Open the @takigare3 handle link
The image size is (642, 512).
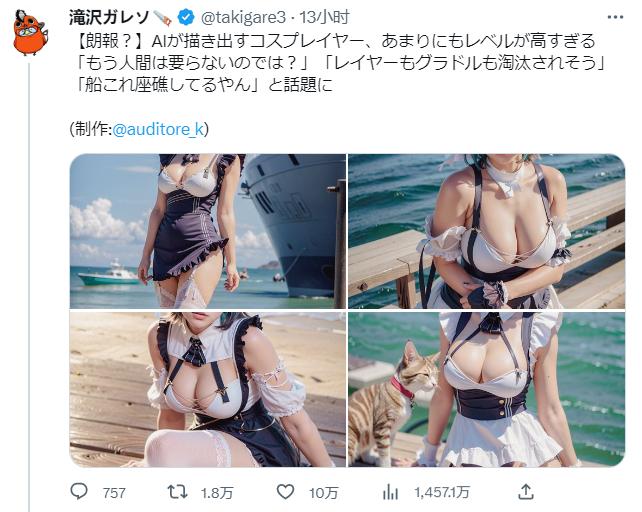[243, 18]
